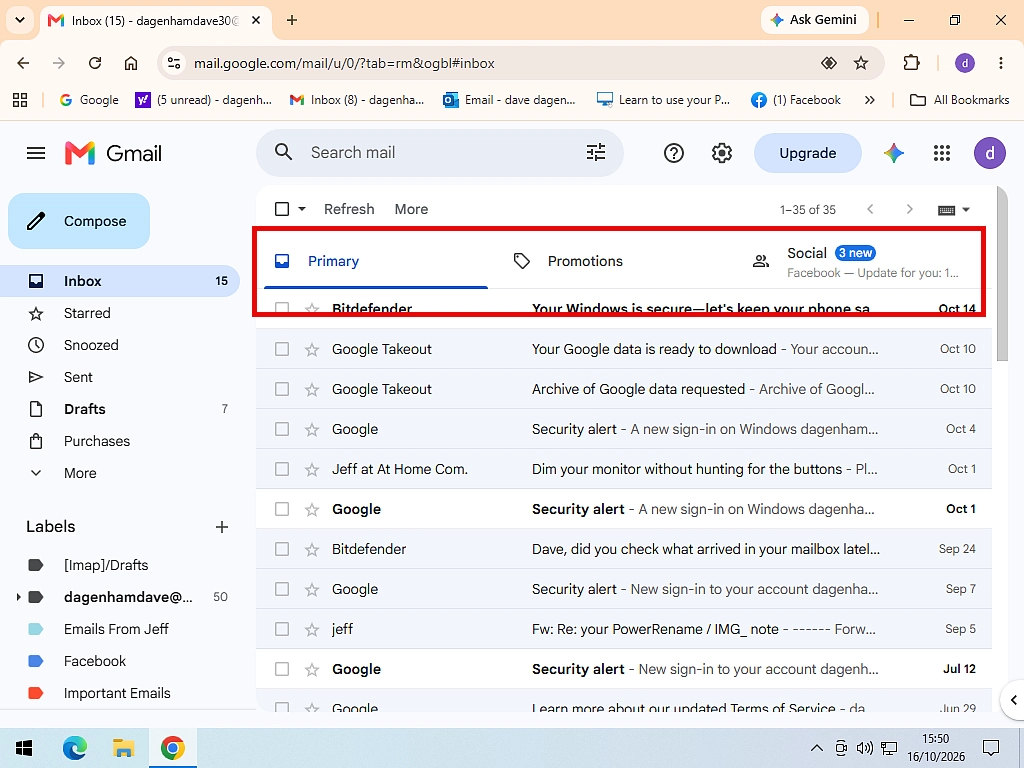Open the Google account avatar in Gmail

(989, 153)
